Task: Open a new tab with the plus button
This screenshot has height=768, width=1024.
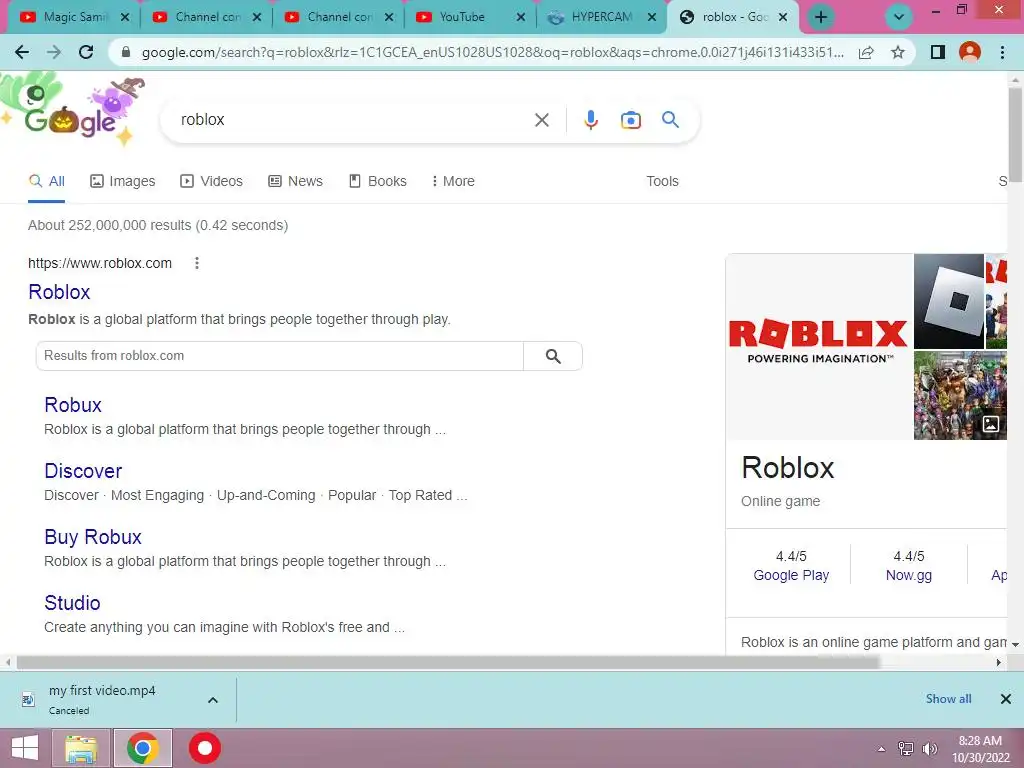Action: point(821,17)
